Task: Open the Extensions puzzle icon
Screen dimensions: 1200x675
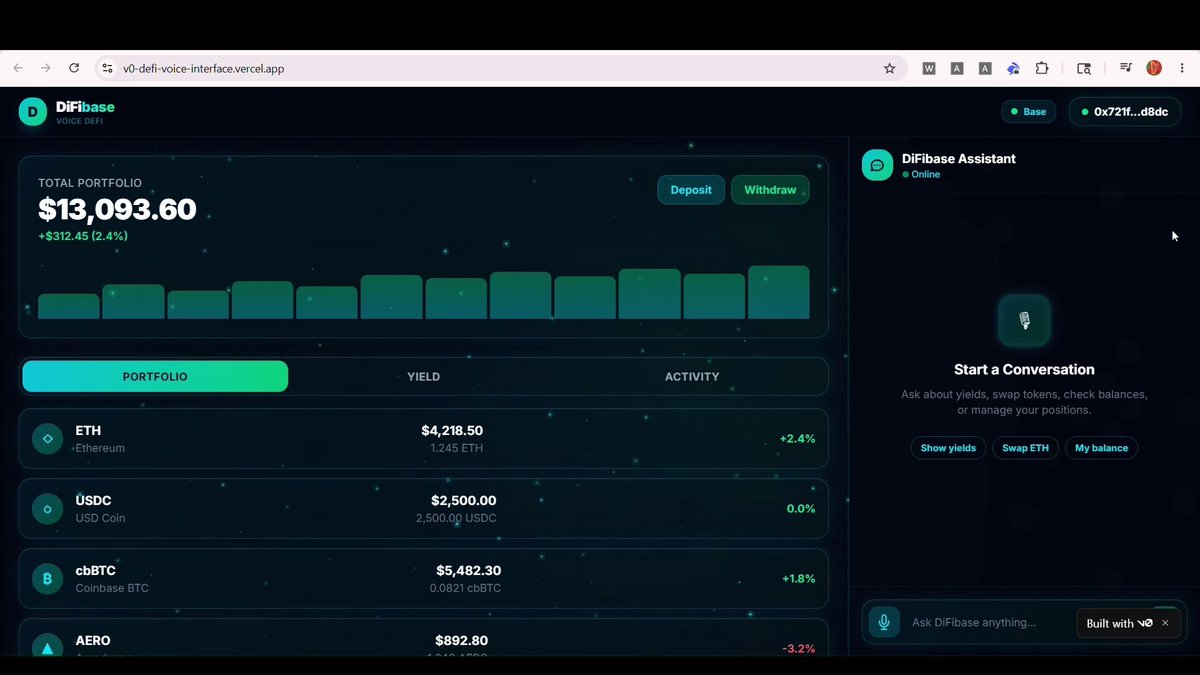Action: point(1041,68)
